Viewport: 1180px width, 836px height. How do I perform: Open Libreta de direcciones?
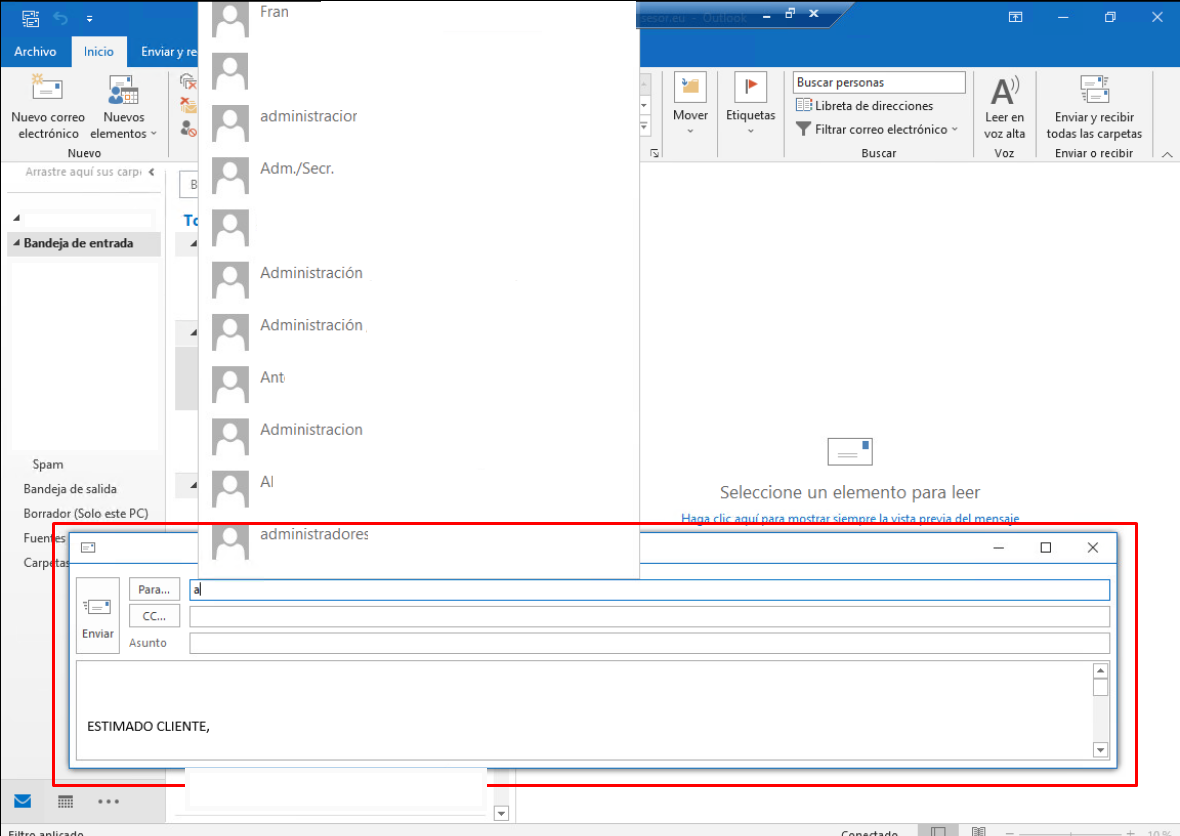coord(865,105)
